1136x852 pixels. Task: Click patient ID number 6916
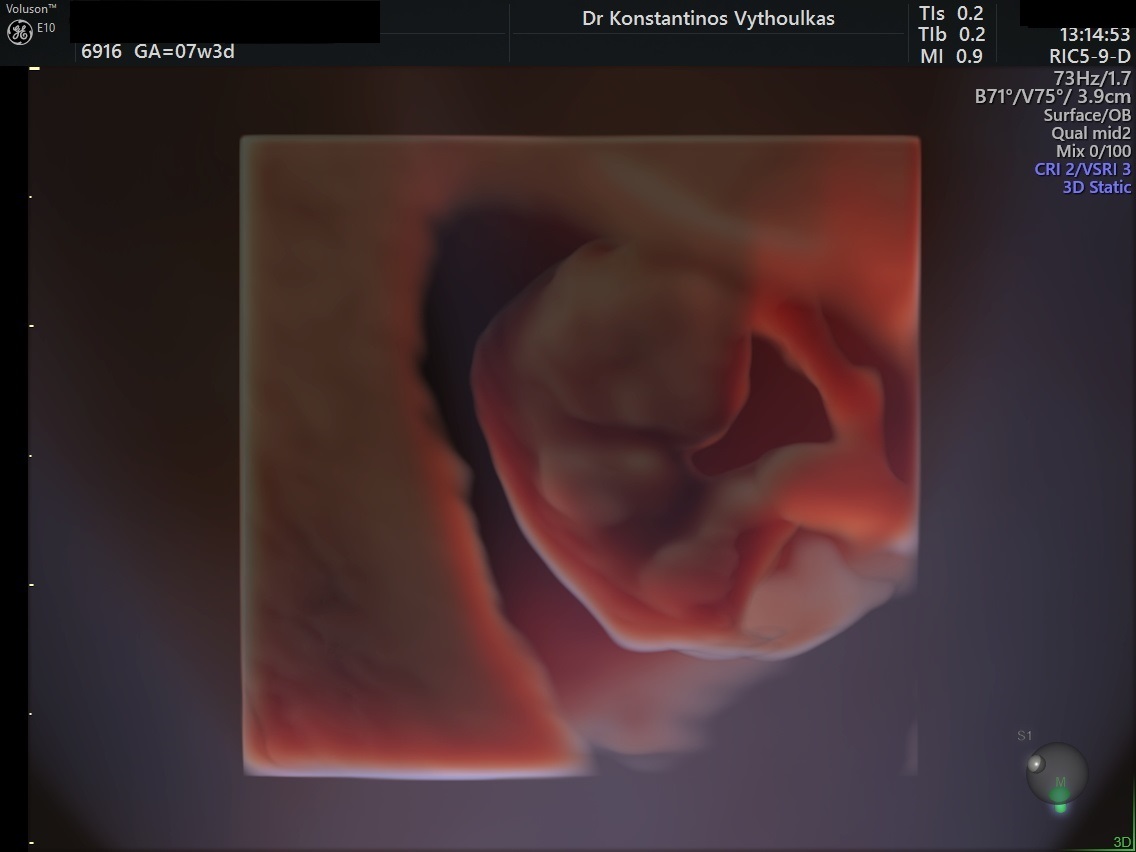(x=102, y=51)
